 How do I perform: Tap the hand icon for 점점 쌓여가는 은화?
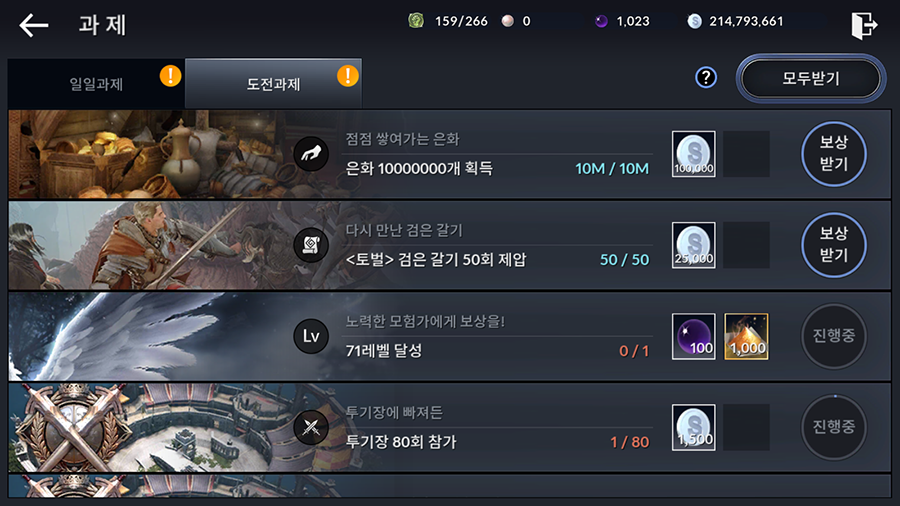click(x=311, y=154)
